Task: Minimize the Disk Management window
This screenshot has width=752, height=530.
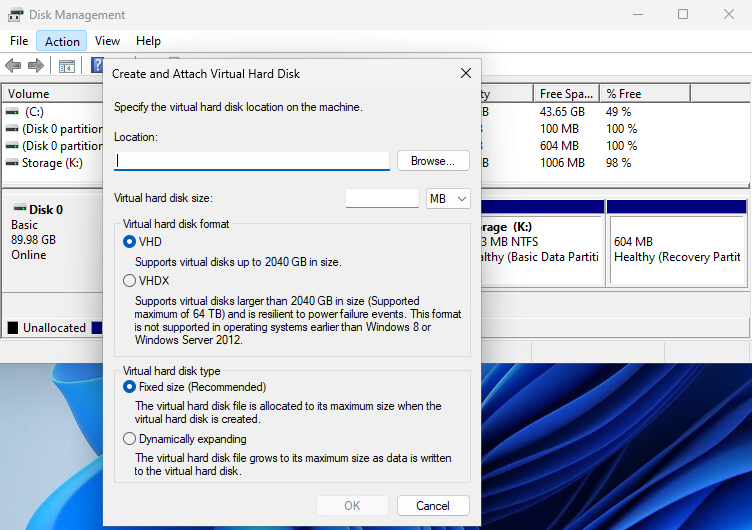Action: click(638, 14)
